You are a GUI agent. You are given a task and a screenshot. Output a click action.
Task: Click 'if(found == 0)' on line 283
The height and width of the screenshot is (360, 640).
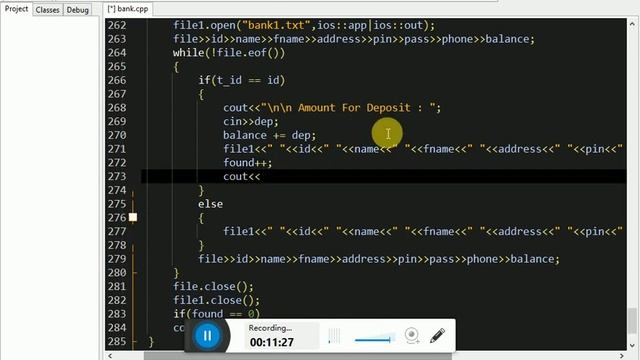[x=216, y=314]
